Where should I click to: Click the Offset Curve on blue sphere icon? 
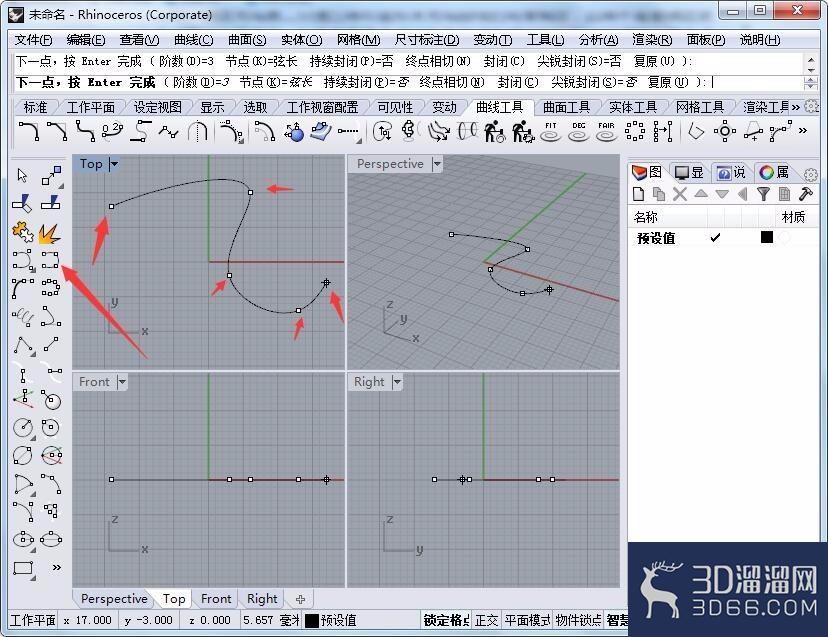tap(294, 132)
